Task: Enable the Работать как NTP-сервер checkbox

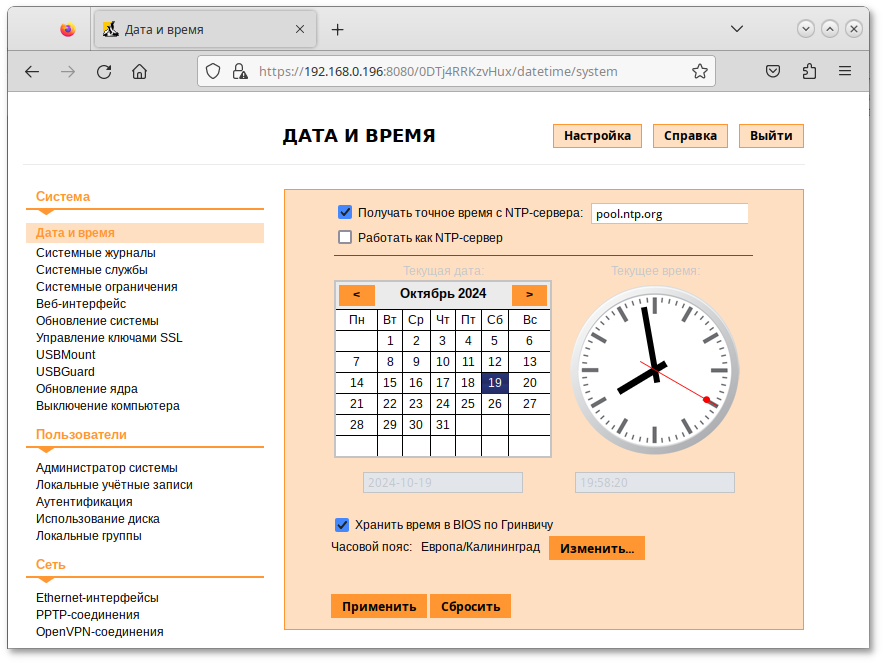Action: 345,236
